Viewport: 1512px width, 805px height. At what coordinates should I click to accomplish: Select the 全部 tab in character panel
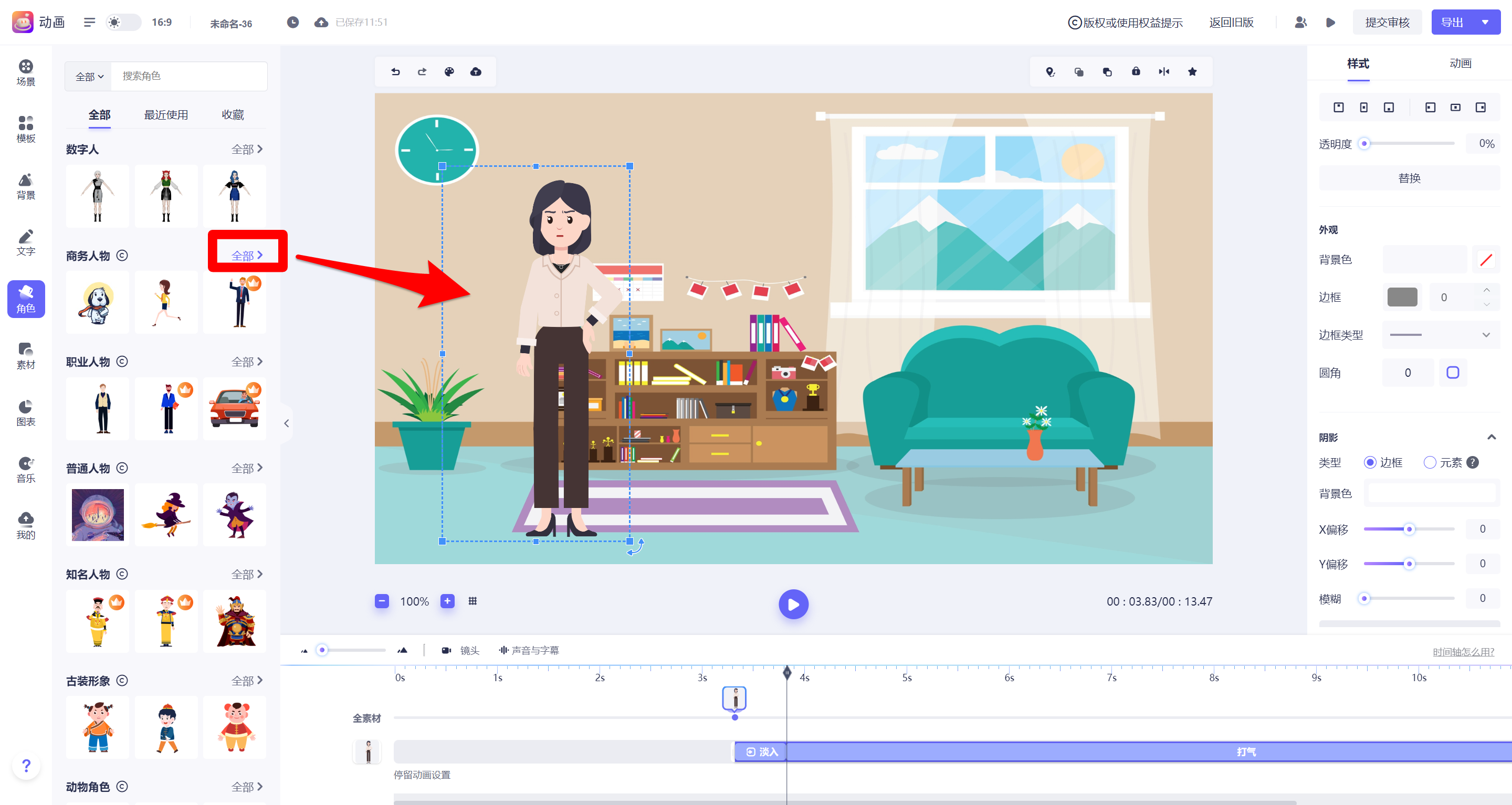pos(99,114)
